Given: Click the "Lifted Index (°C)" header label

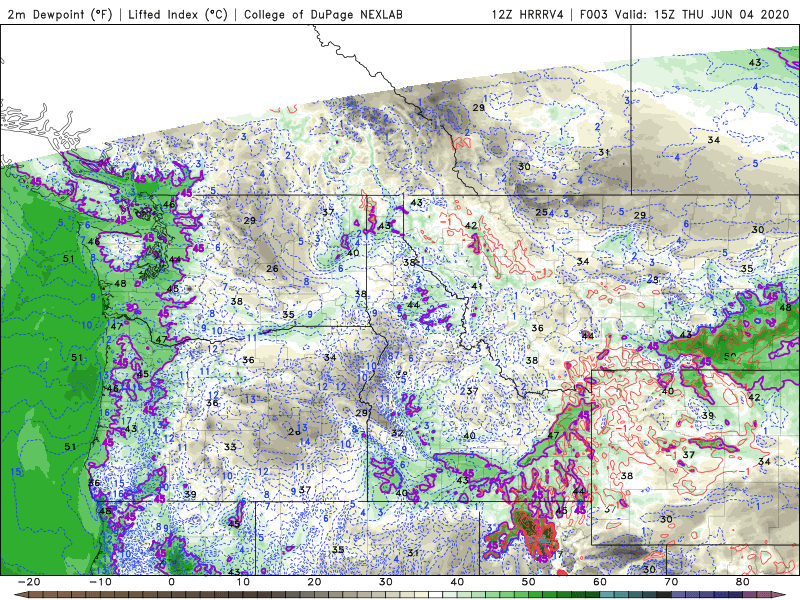Looking at the screenshot, I should 178,14.
